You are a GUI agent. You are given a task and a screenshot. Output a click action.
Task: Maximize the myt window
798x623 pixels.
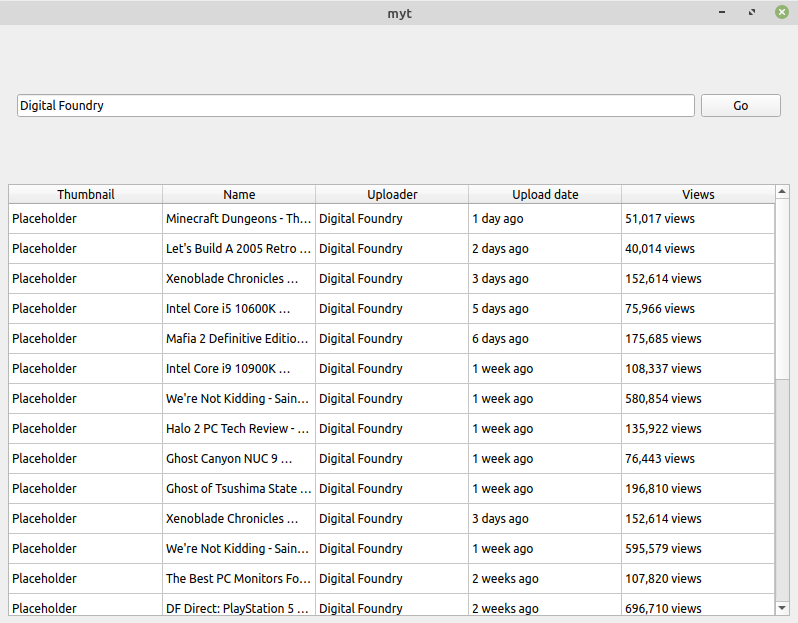click(x=752, y=12)
